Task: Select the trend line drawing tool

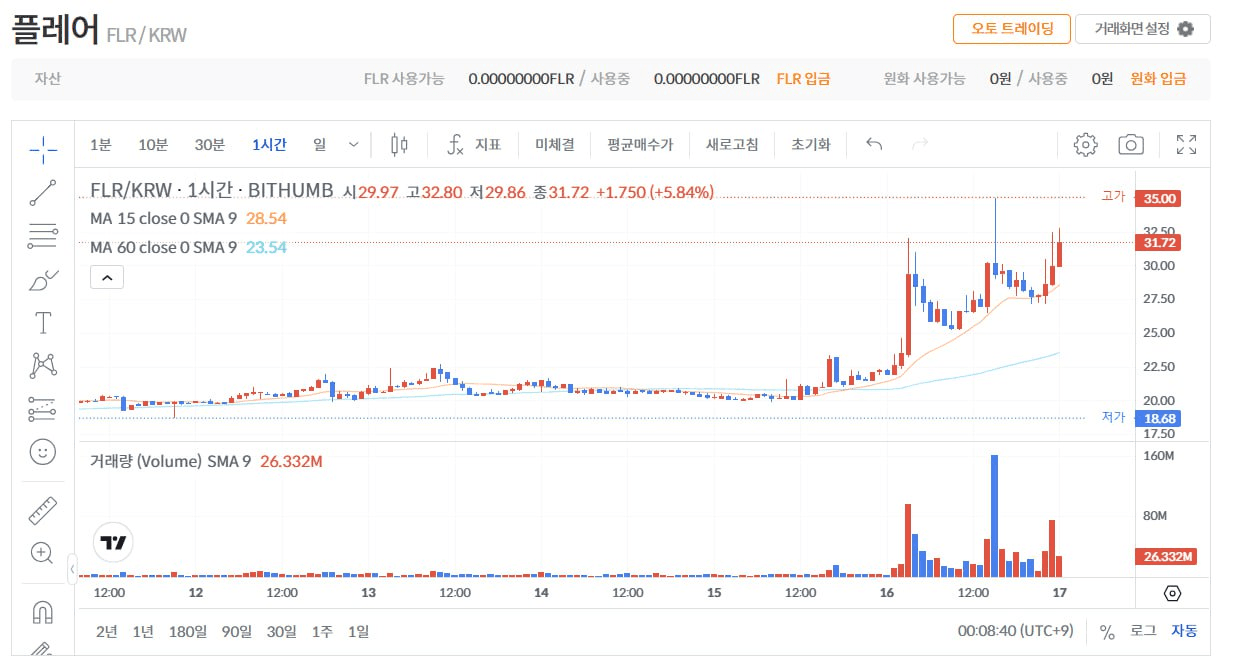Action: [43, 193]
